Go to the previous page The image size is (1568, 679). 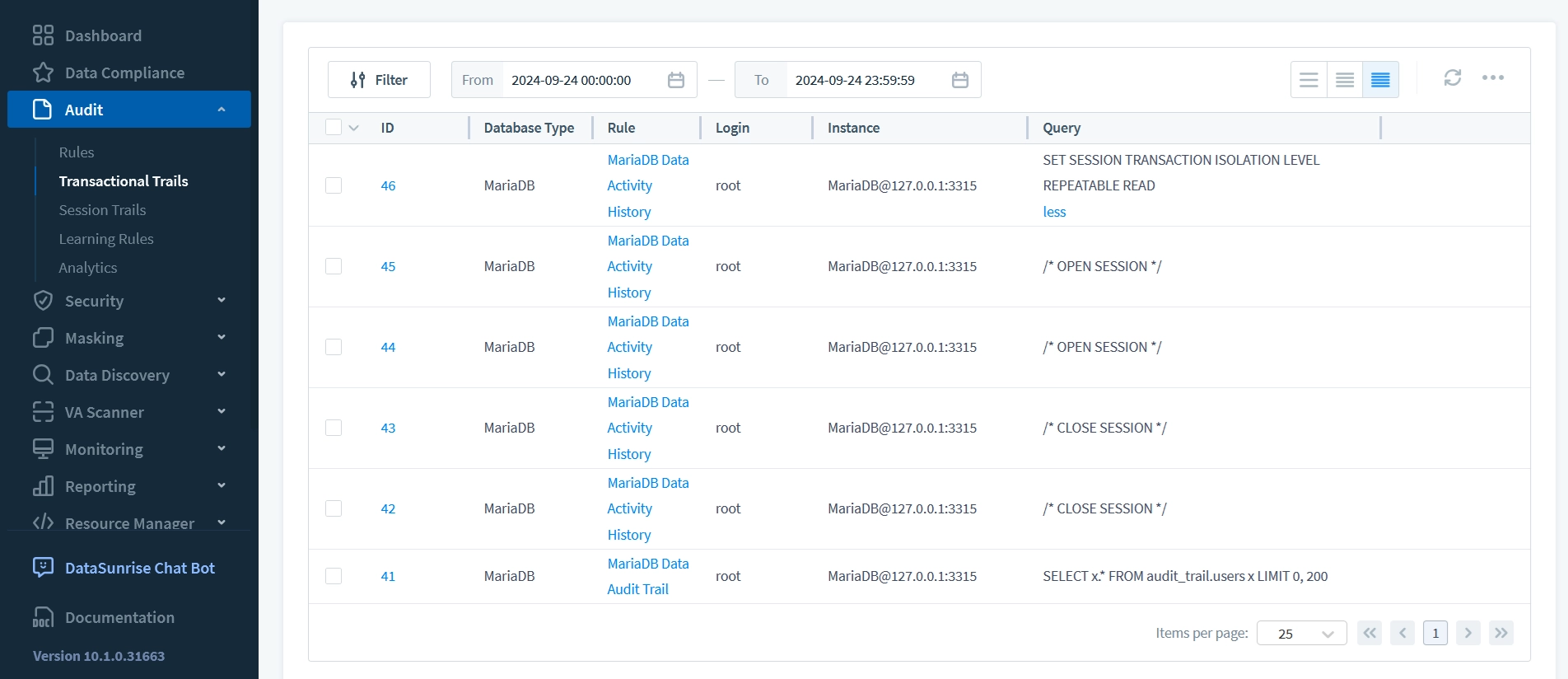coord(1402,633)
